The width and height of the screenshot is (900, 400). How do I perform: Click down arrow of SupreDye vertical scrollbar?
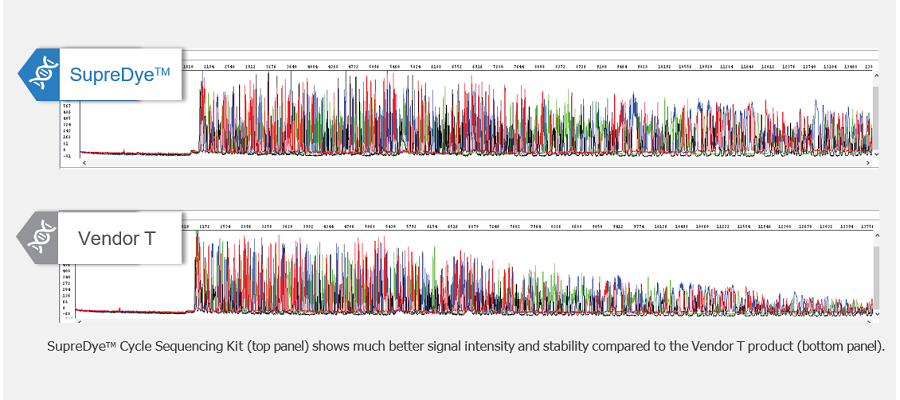(x=875, y=154)
